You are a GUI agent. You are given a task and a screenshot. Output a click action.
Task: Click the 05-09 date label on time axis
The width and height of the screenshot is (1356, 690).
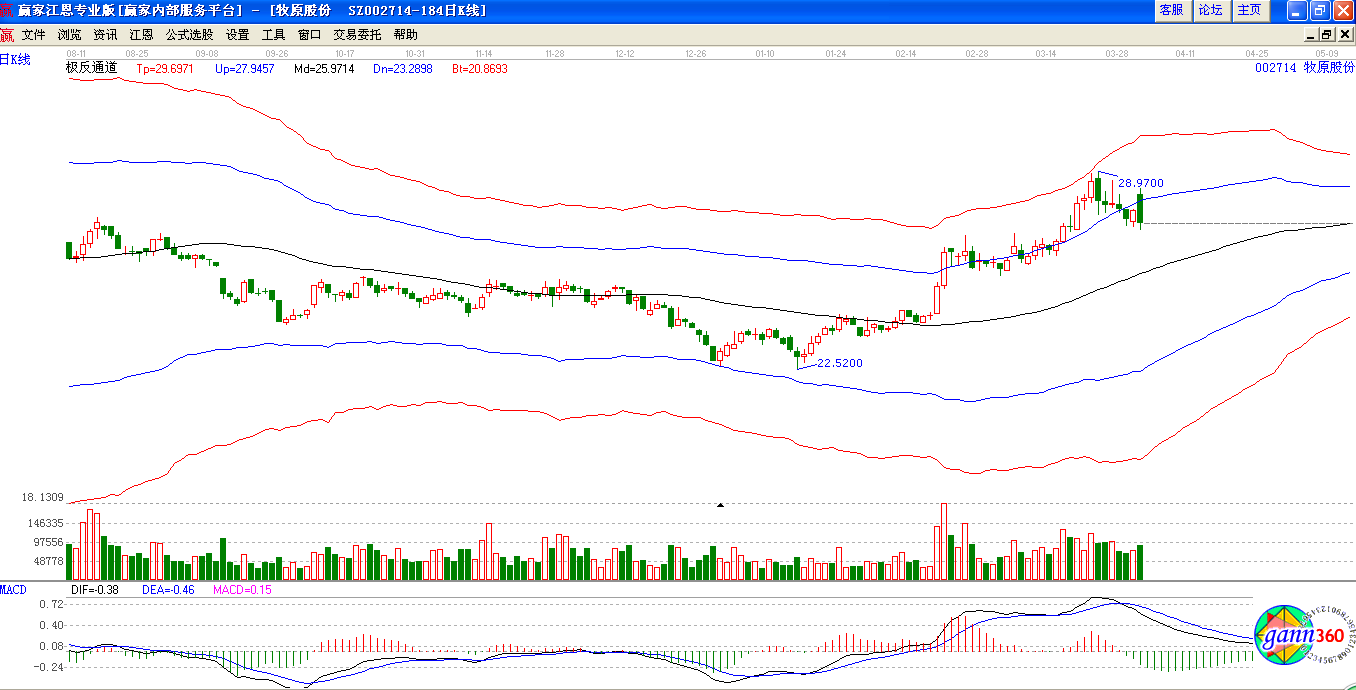tap(1327, 53)
